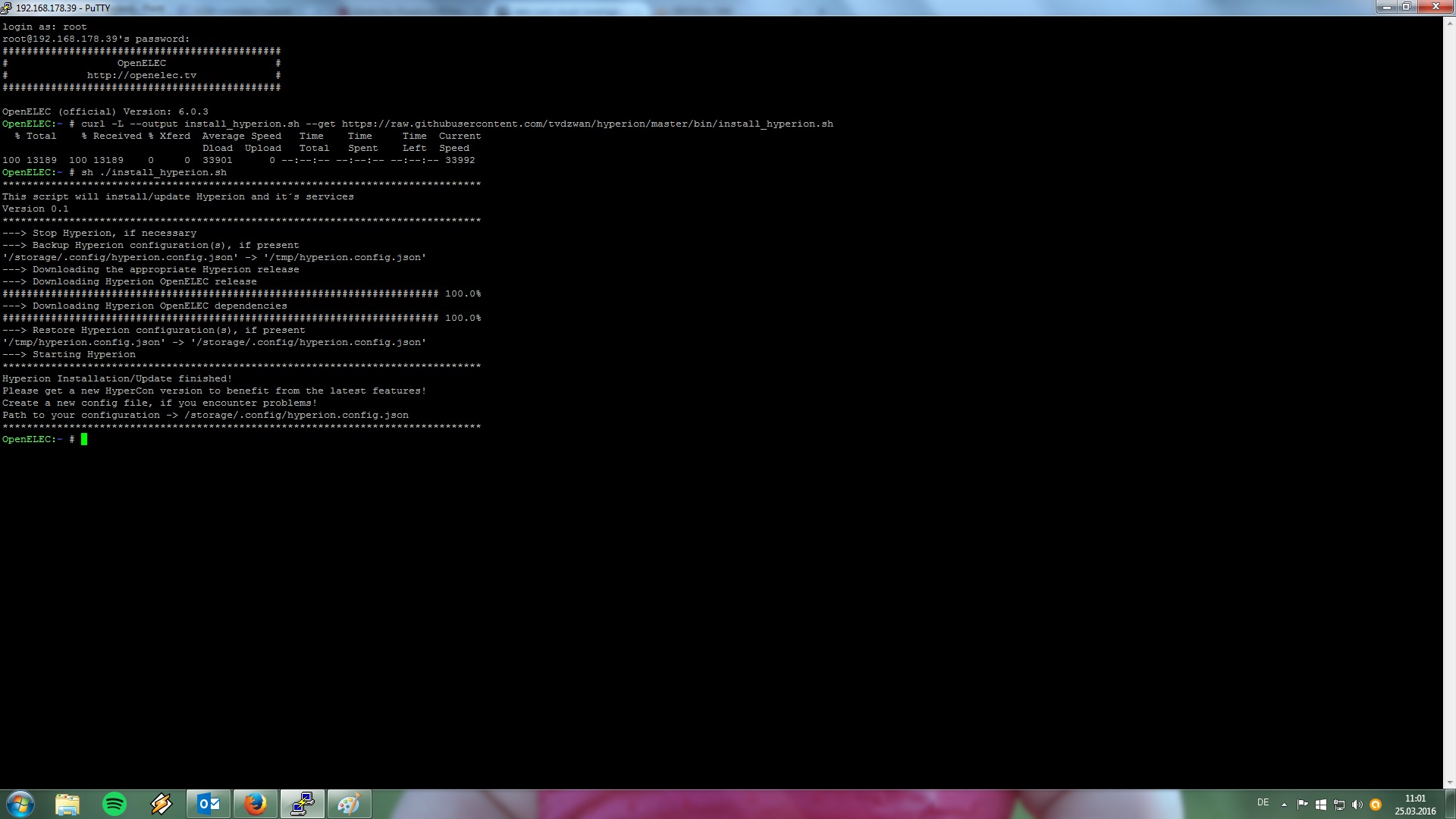Click the Windows 10 upgrade tray icon
The image size is (1456, 819).
[x=1320, y=805]
